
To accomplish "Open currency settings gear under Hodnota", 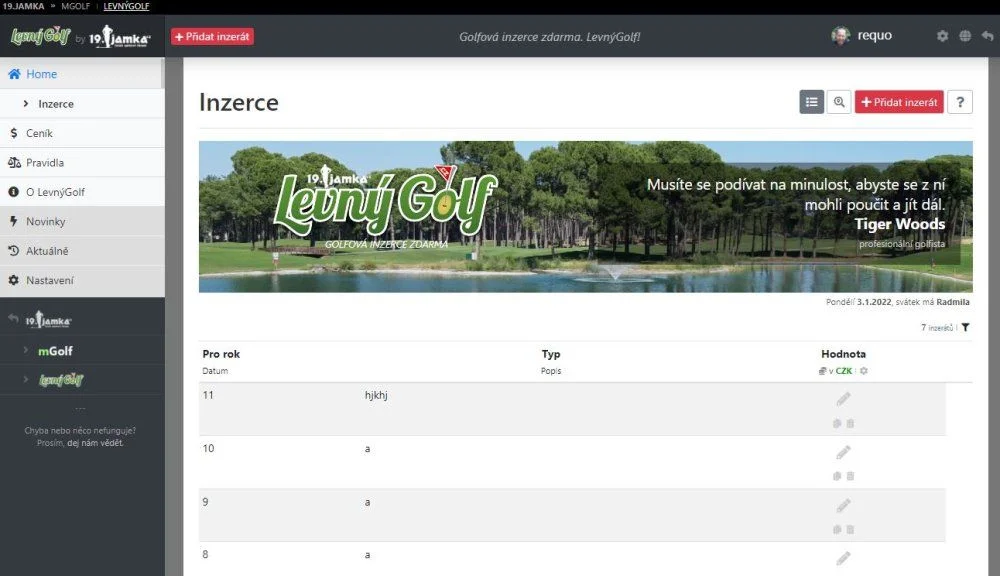I will point(864,371).
